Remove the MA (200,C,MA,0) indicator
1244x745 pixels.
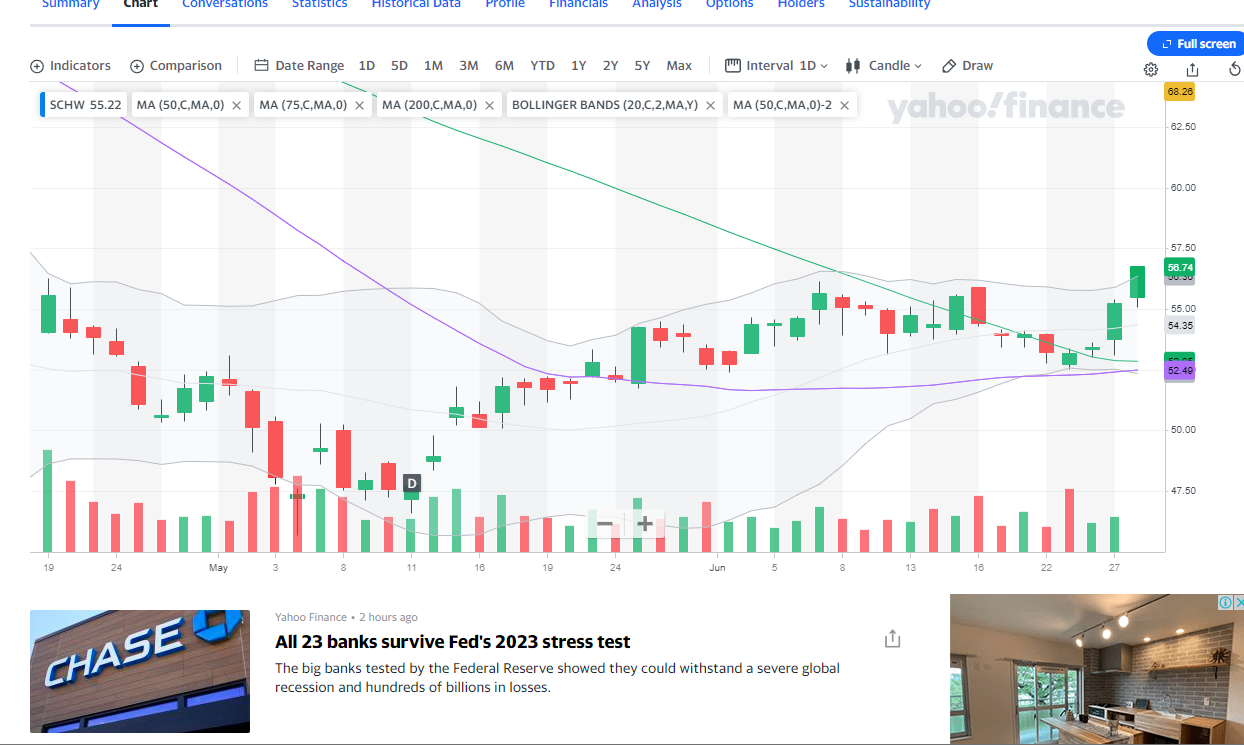coord(489,105)
